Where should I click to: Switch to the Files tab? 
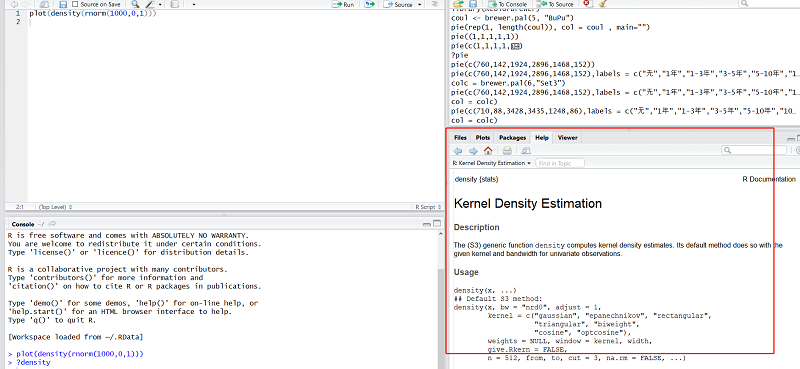(460, 137)
